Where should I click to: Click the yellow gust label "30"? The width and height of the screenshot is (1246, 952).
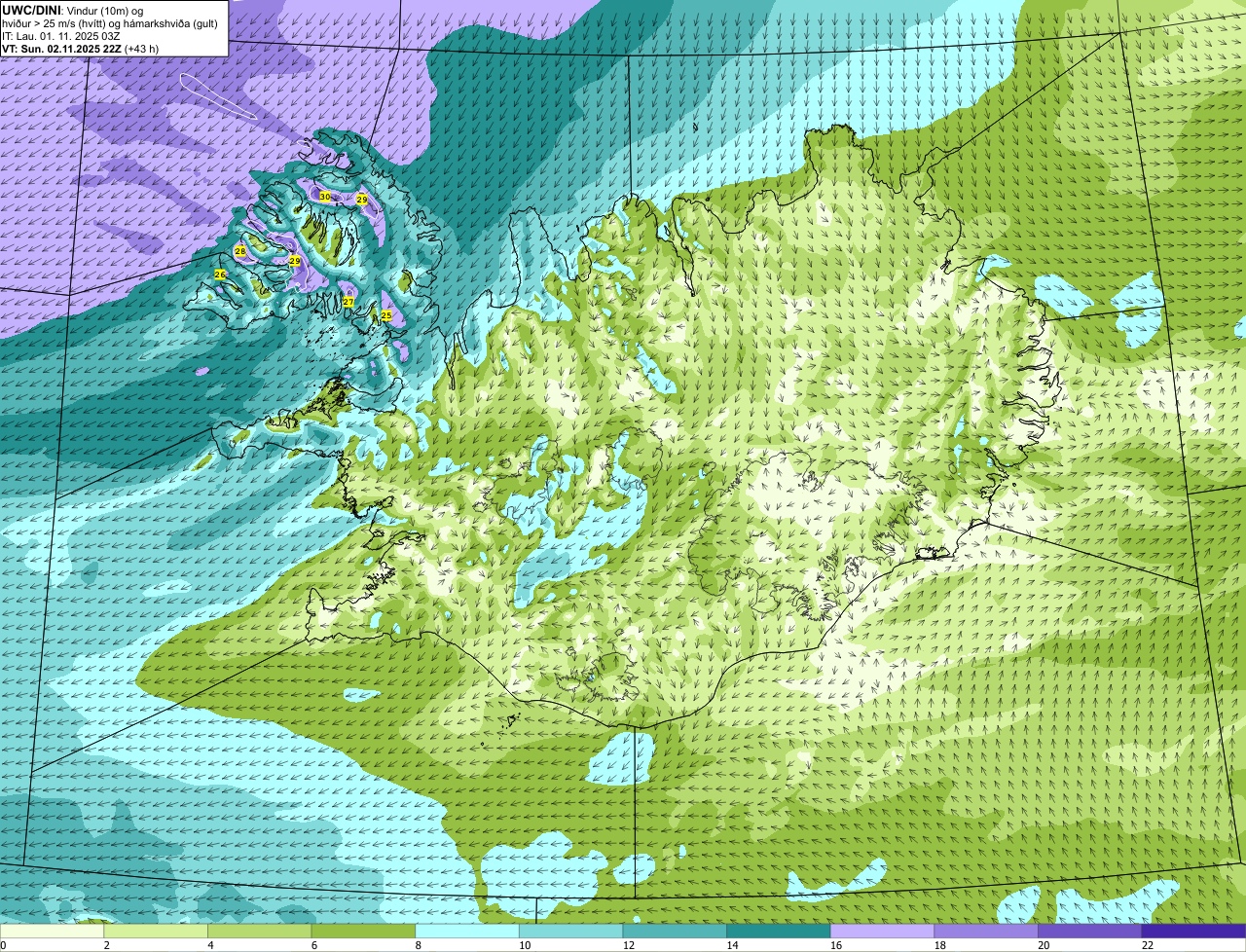325,197
